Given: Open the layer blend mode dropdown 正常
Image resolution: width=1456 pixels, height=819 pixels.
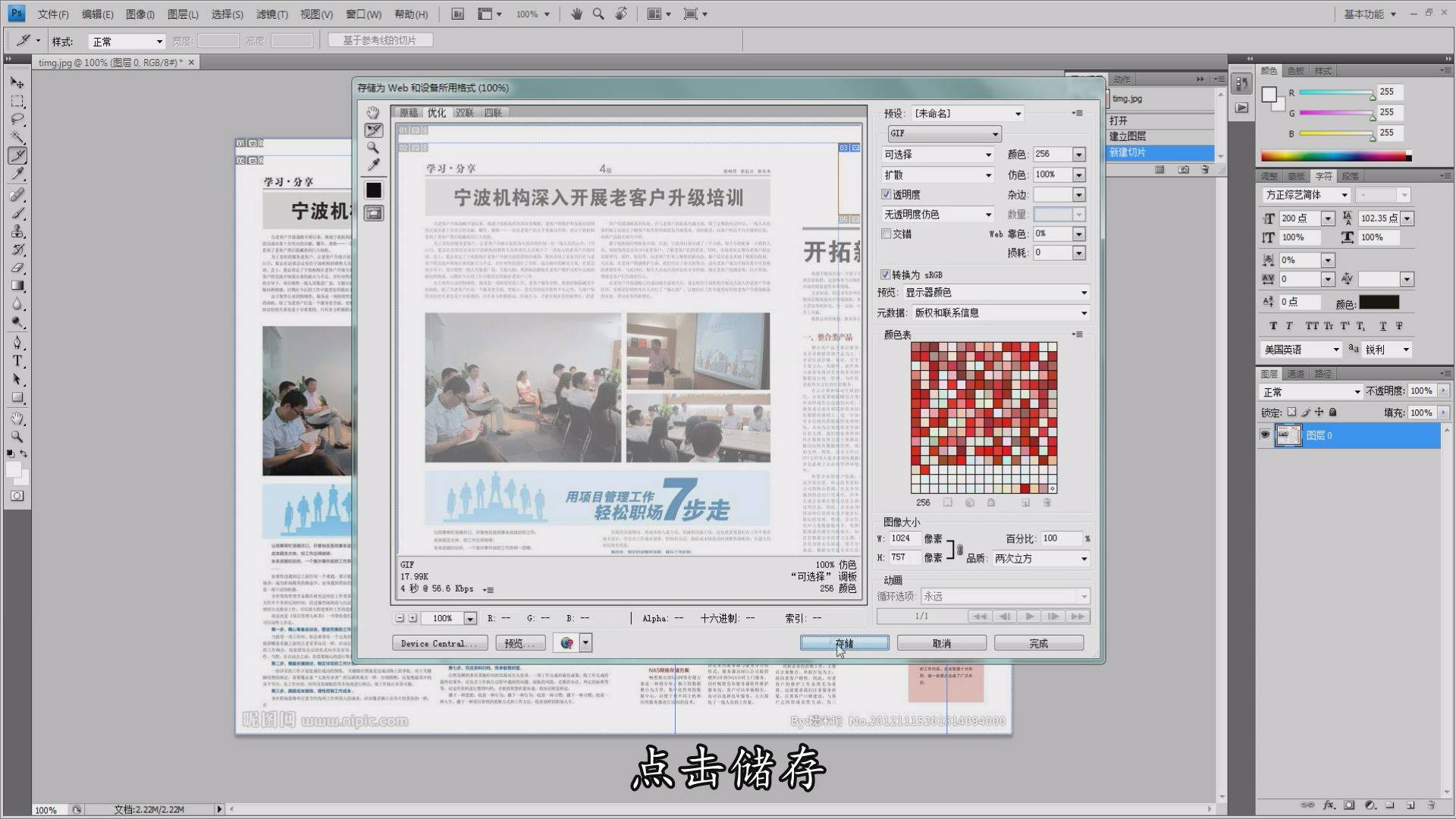Looking at the screenshot, I should click(1310, 392).
